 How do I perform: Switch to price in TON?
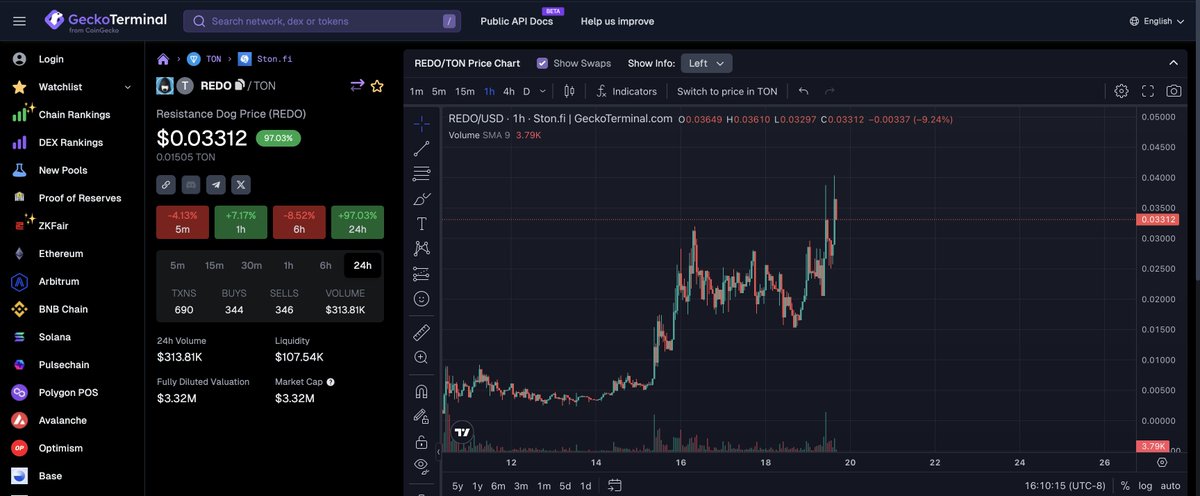[727, 91]
